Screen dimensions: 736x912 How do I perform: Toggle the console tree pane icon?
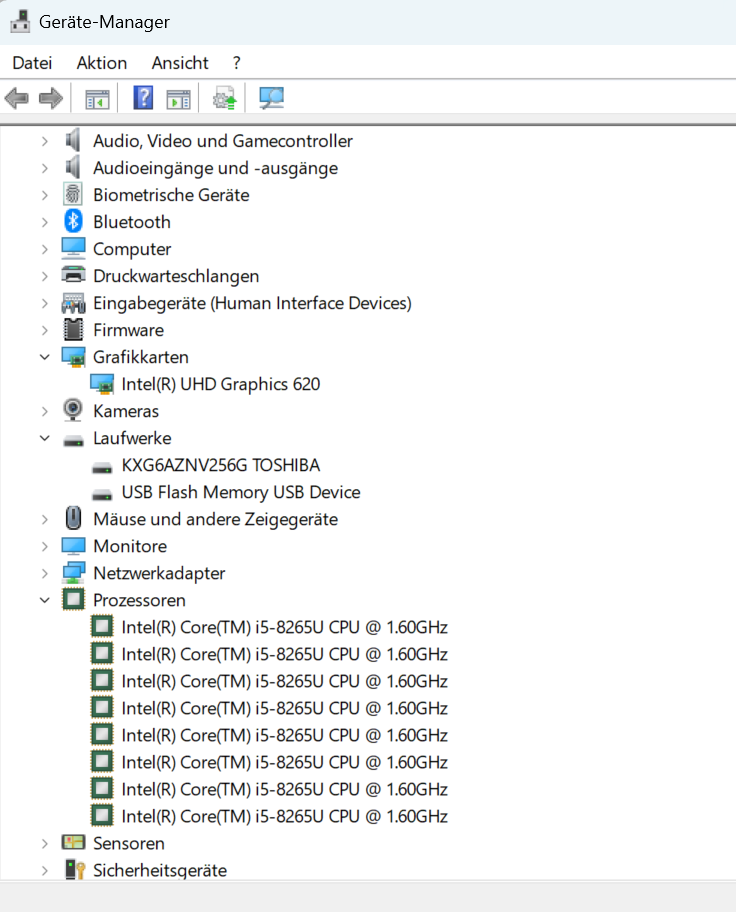point(97,99)
